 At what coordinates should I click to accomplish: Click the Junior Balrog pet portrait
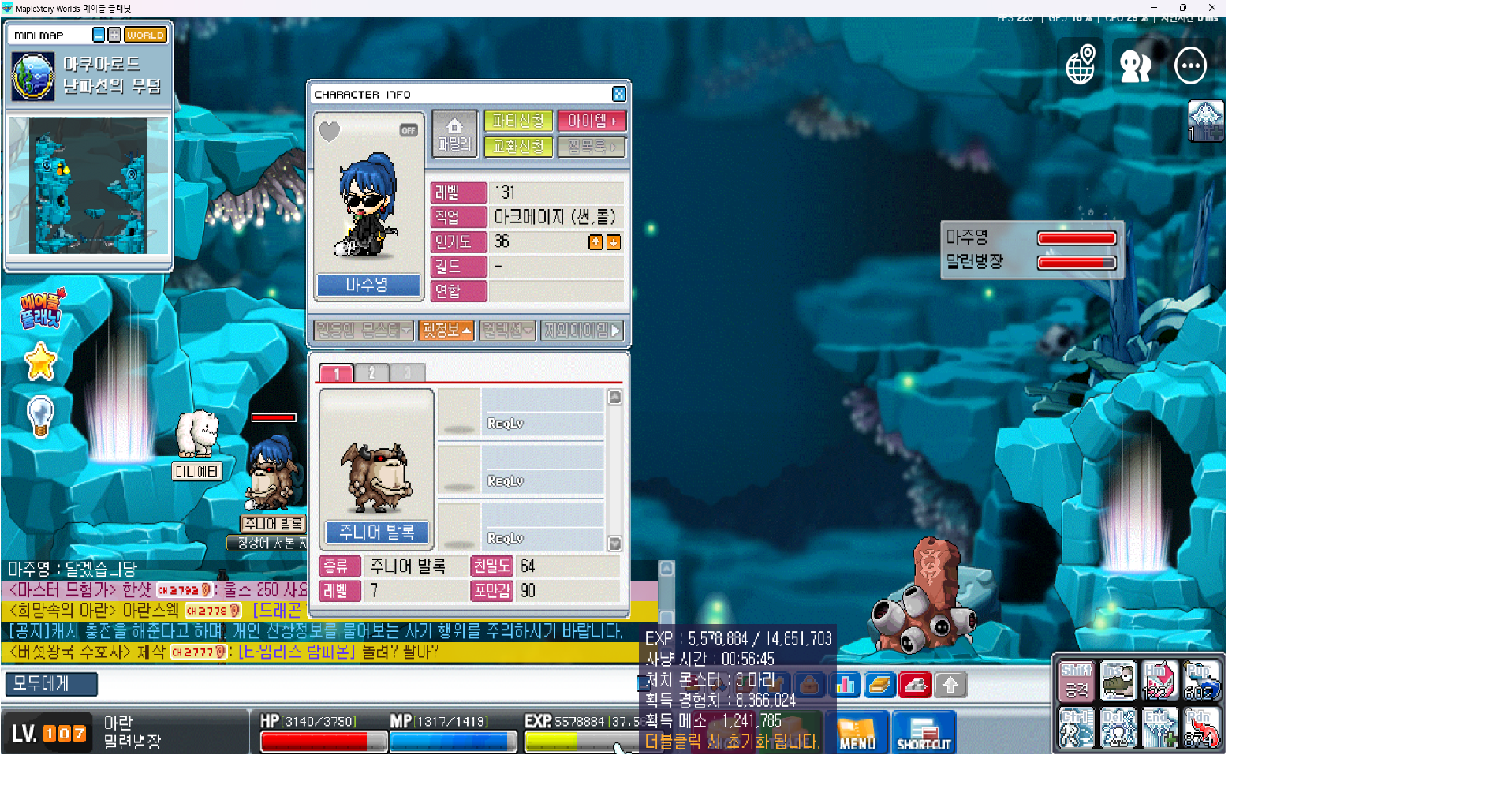(376, 477)
